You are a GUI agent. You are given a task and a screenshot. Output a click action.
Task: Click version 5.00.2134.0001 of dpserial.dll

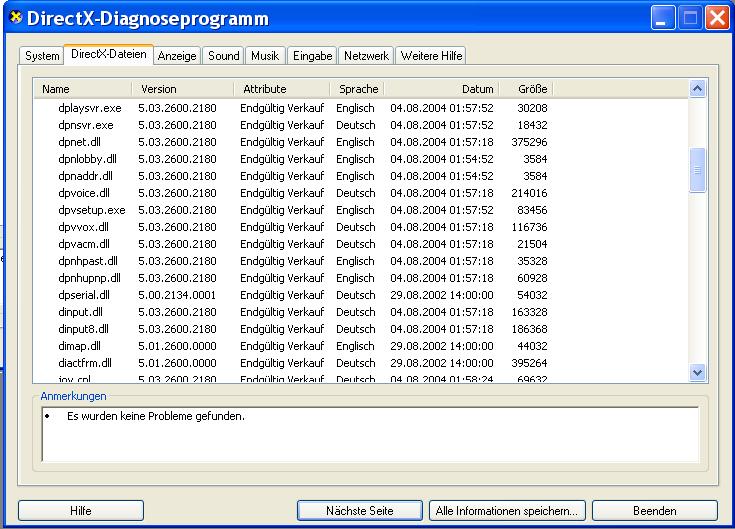[177, 295]
